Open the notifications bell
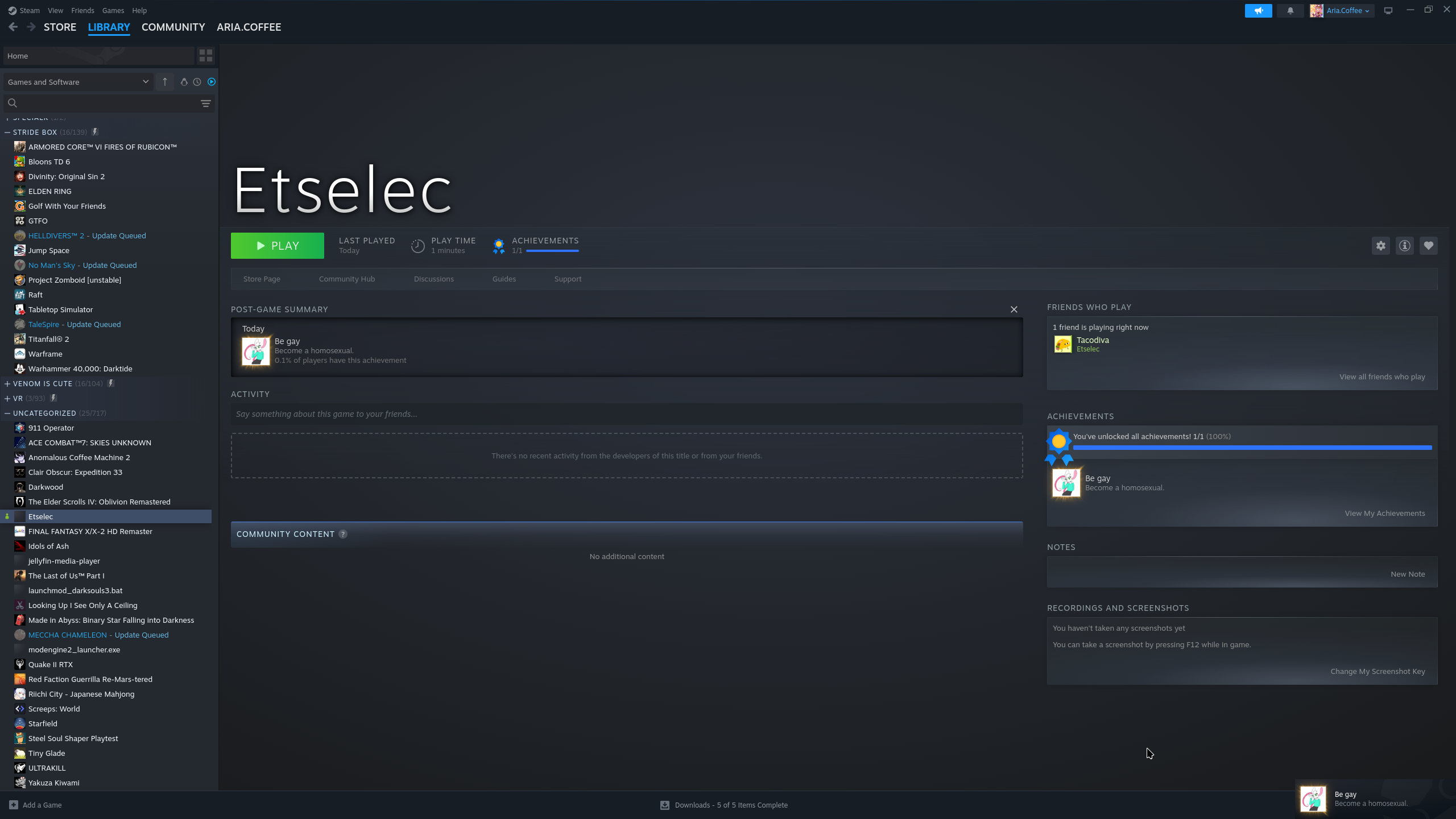Viewport: 1456px width, 819px height. coord(1290,11)
